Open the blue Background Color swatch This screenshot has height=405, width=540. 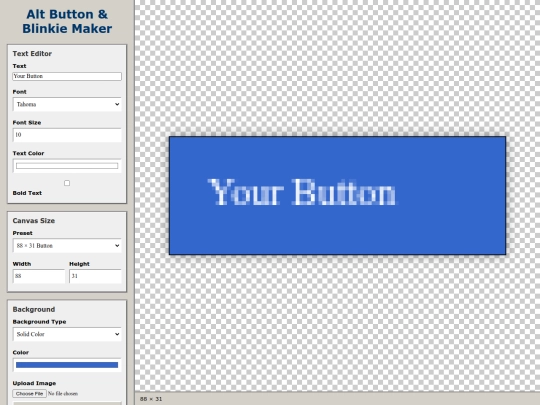67,365
